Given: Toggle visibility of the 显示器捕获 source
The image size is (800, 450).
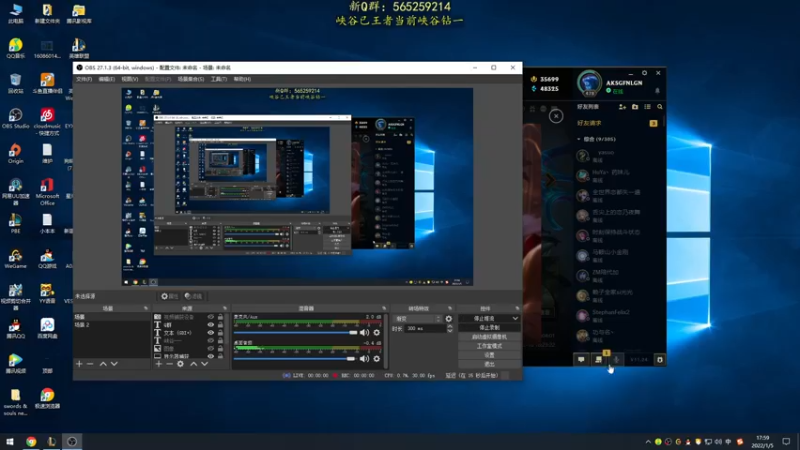Looking at the screenshot, I should [x=211, y=356].
